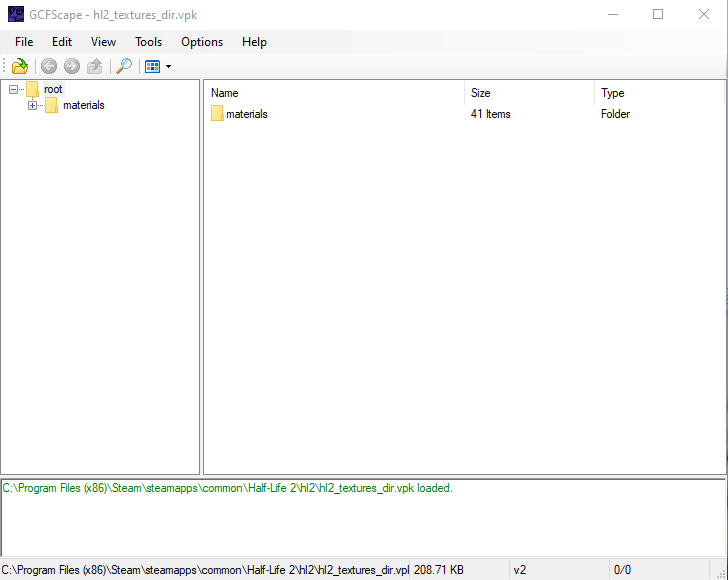The image size is (728, 580).
Task: Click the Open package toolbar icon
Action: tap(20, 66)
